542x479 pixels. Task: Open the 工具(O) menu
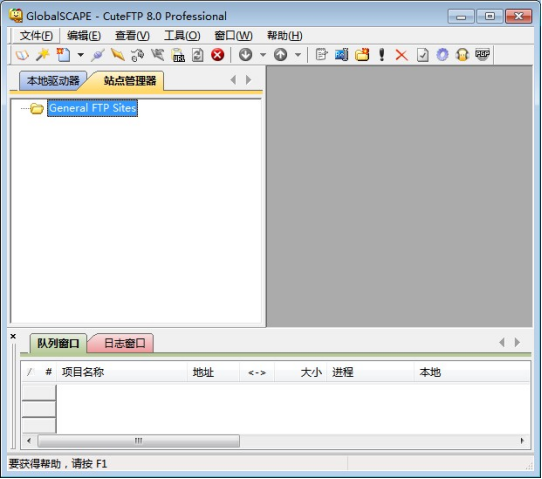click(x=182, y=35)
